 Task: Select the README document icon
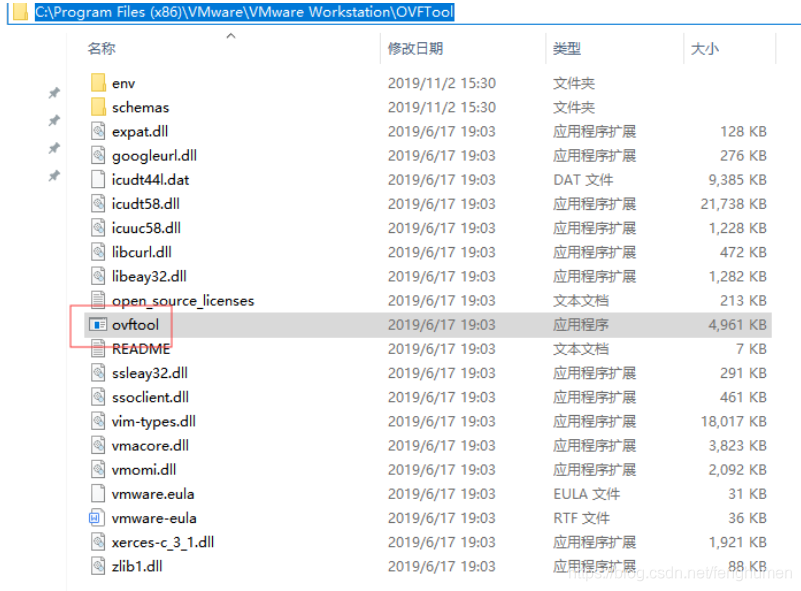98,349
